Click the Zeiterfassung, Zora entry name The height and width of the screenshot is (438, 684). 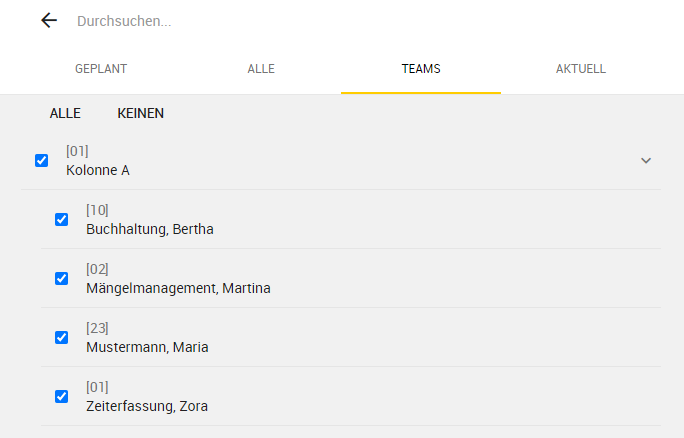point(147,406)
